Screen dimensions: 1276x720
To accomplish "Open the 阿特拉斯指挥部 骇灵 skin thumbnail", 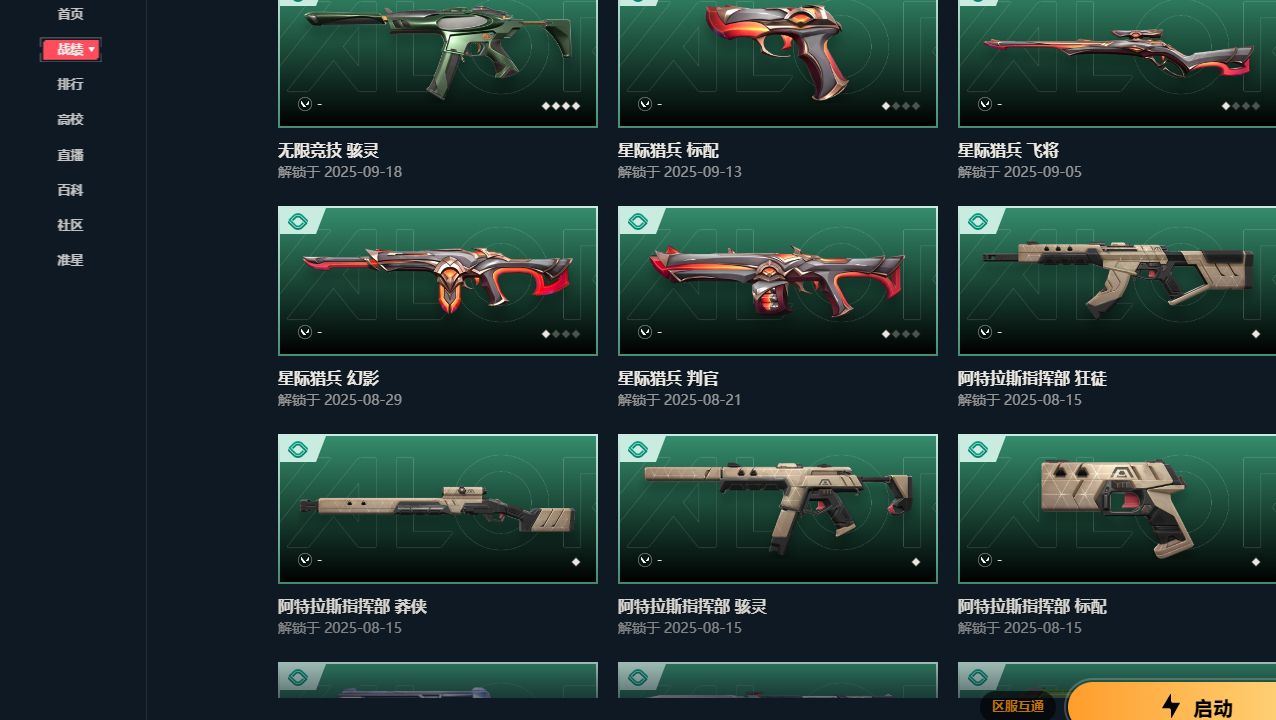I will pos(778,509).
